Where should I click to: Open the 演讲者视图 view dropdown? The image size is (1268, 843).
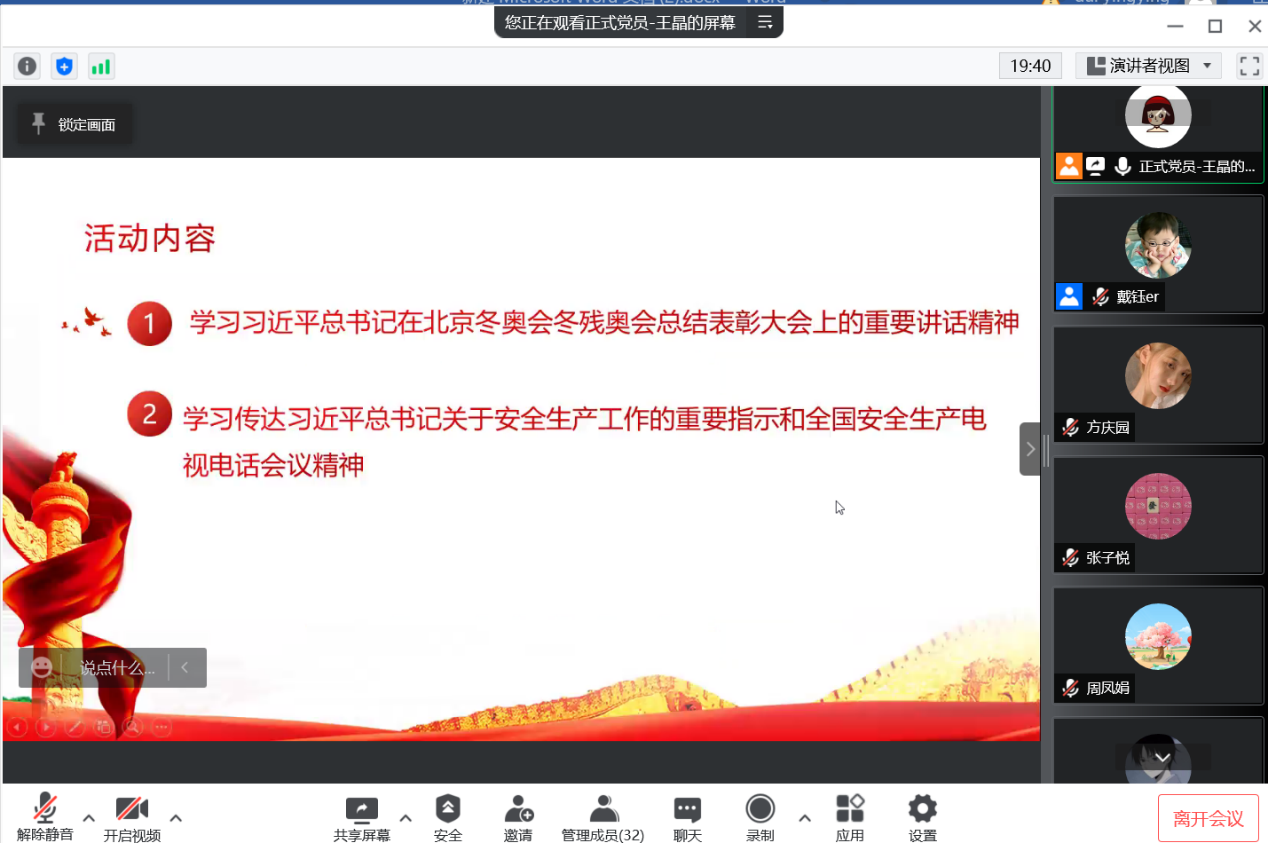coord(1149,66)
